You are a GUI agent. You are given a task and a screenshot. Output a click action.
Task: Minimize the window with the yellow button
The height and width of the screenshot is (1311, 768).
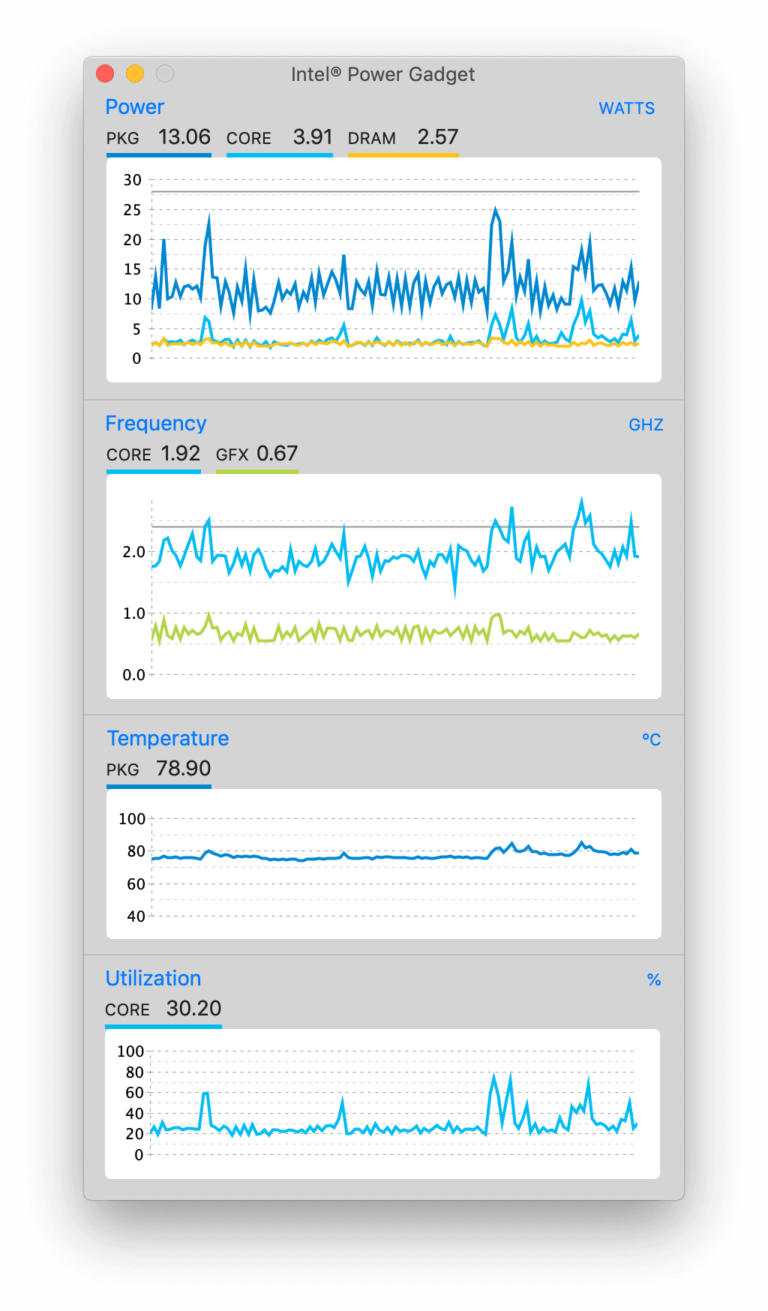coord(135,74)
